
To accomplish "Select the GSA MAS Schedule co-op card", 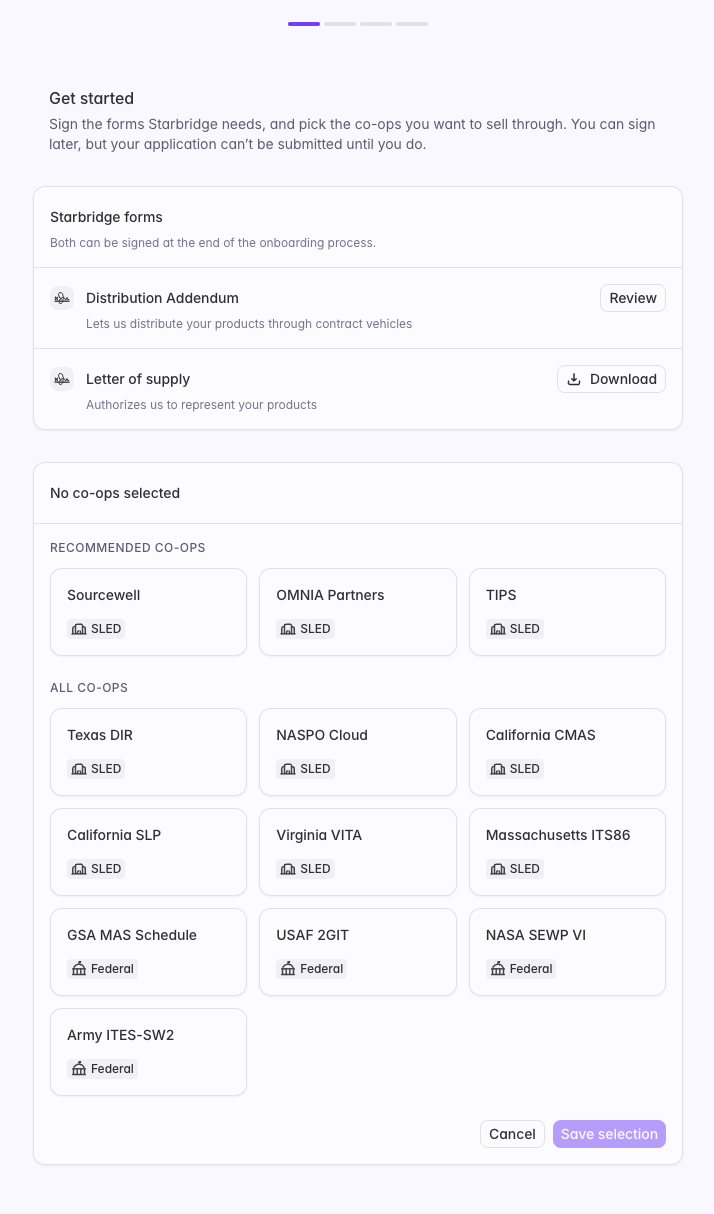I will (148, 952).
